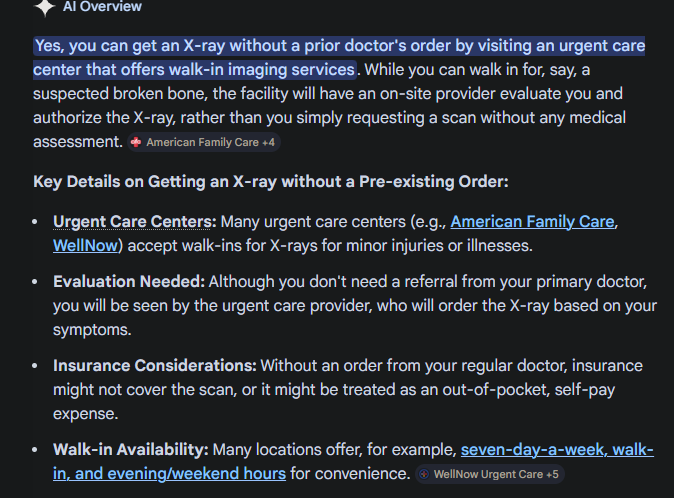The height and width of the screenshot is (498, 674).
Task: Click the AI Overview sparkle icon
Action: click(44, 6)
